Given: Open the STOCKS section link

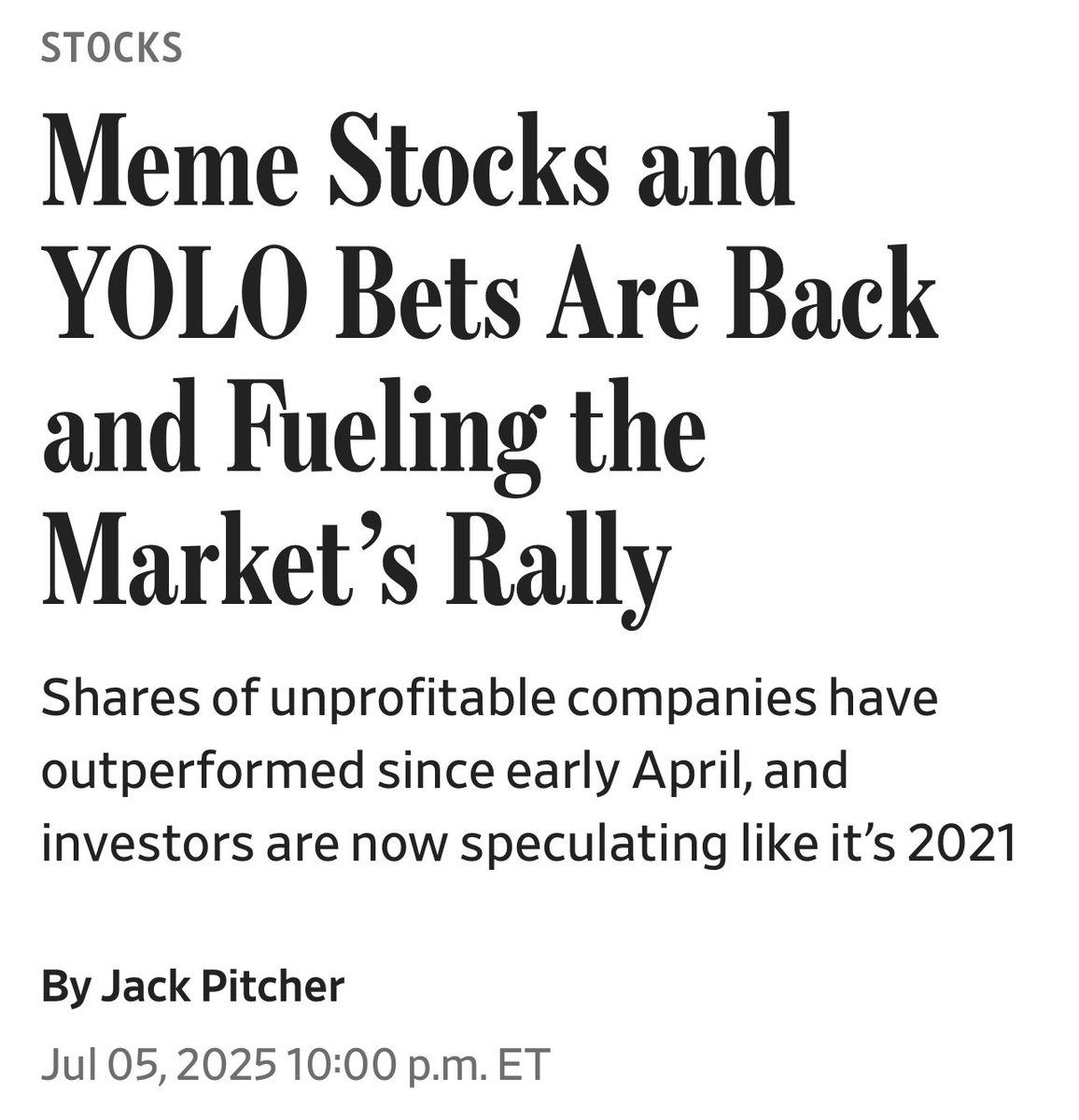Looking at the screenshot, I should pos(112,49).
